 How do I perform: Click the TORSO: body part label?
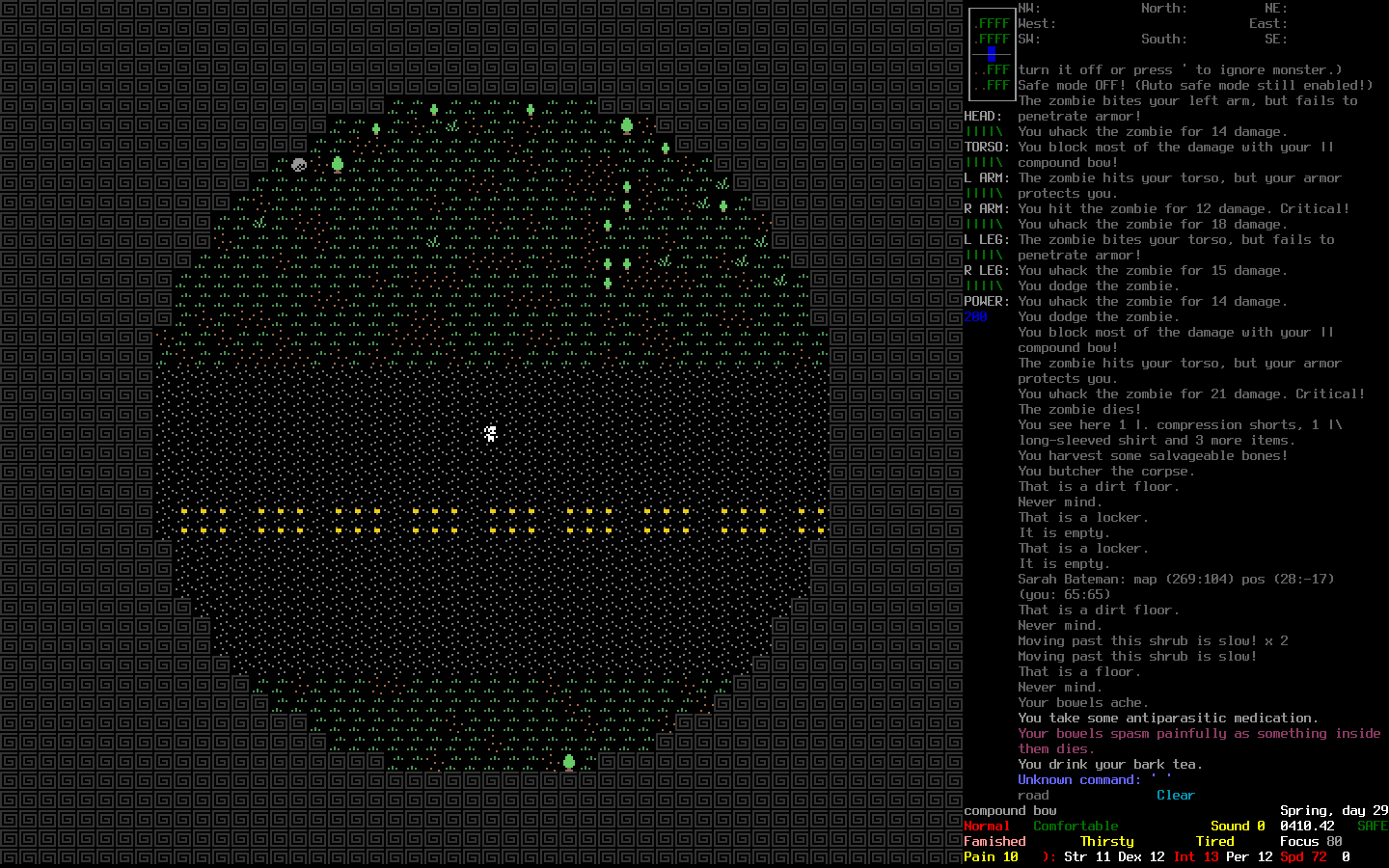click(x=988, y=147)
